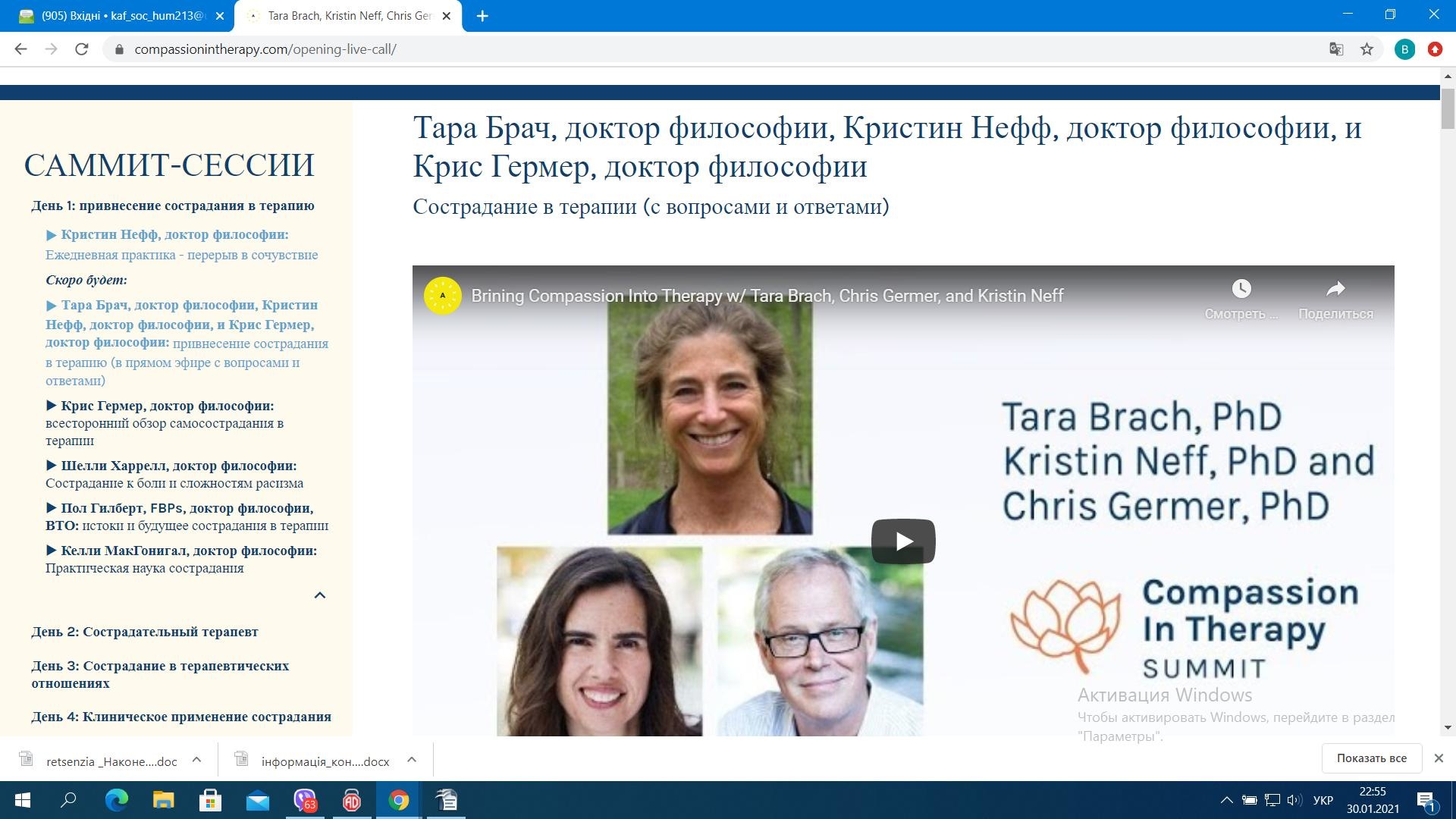Go back to previous page
1456x819 pixels.
point(21,49)
